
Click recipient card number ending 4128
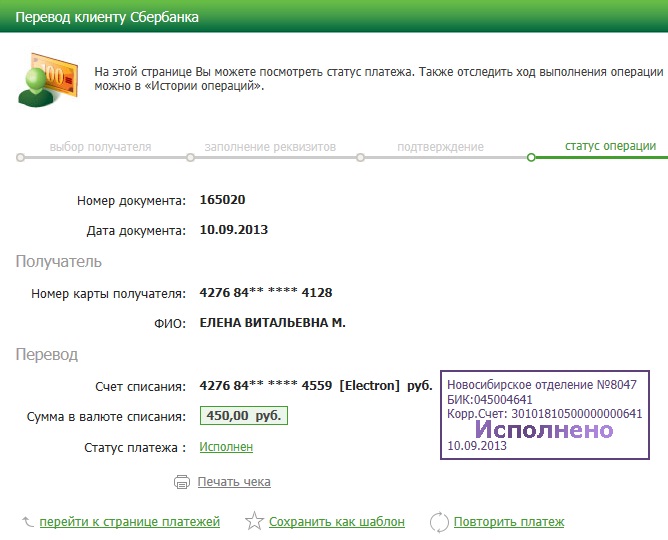(x=266, y=293)
